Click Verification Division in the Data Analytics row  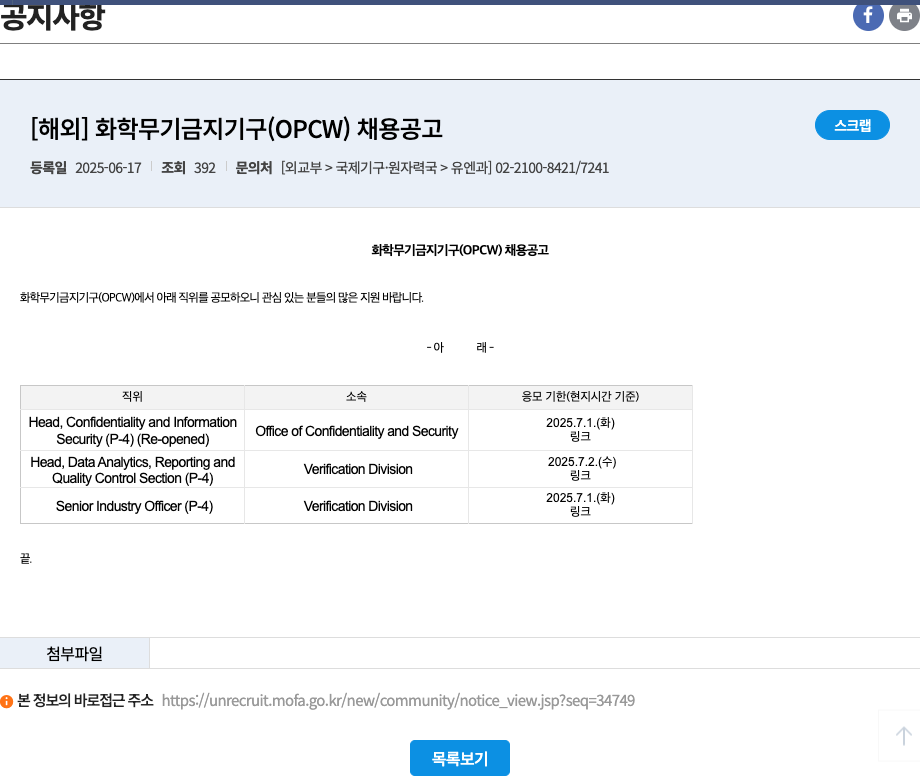pyautogui.click(x=358, y=469)
